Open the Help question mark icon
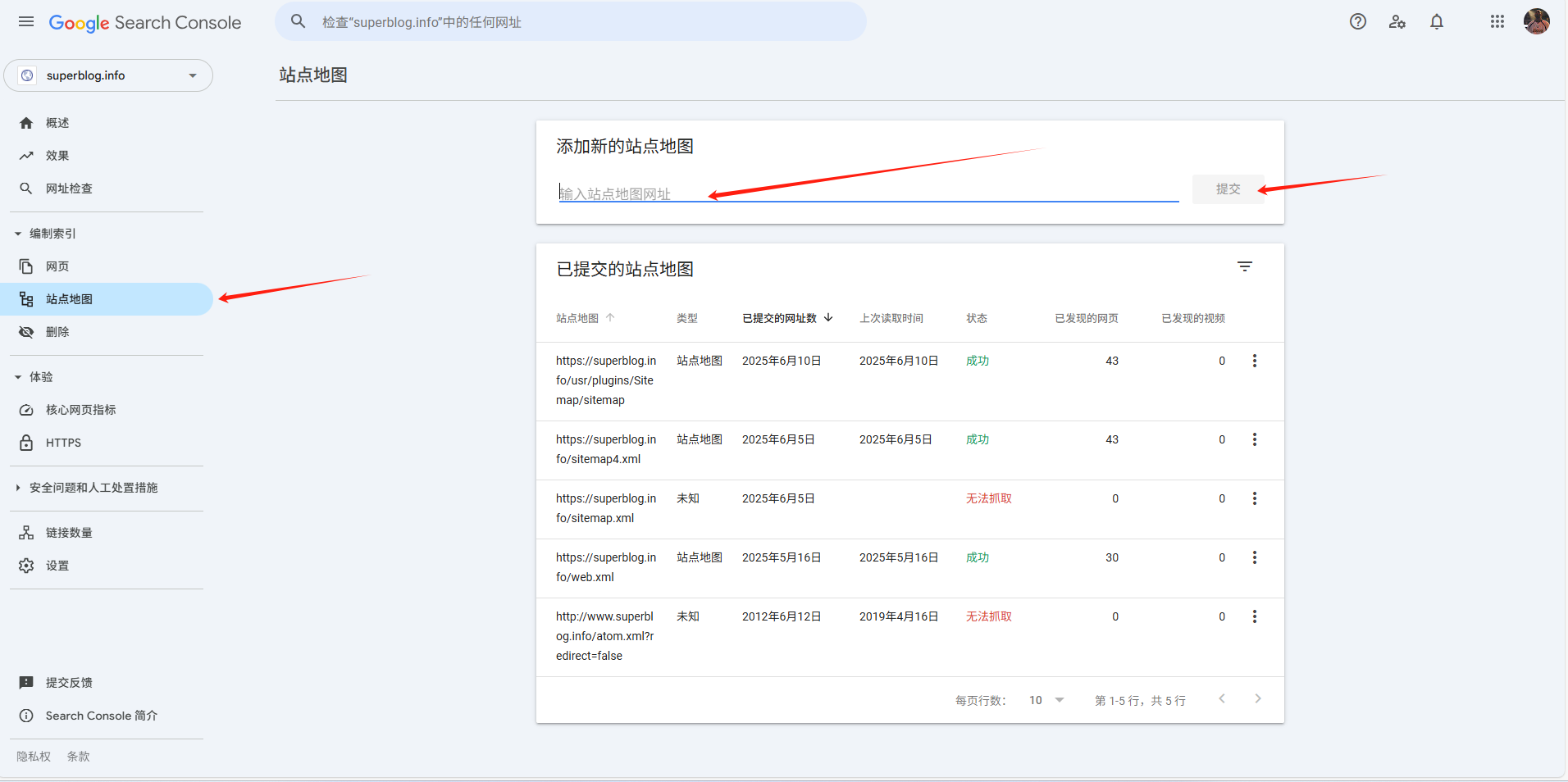 (1358, 22)
